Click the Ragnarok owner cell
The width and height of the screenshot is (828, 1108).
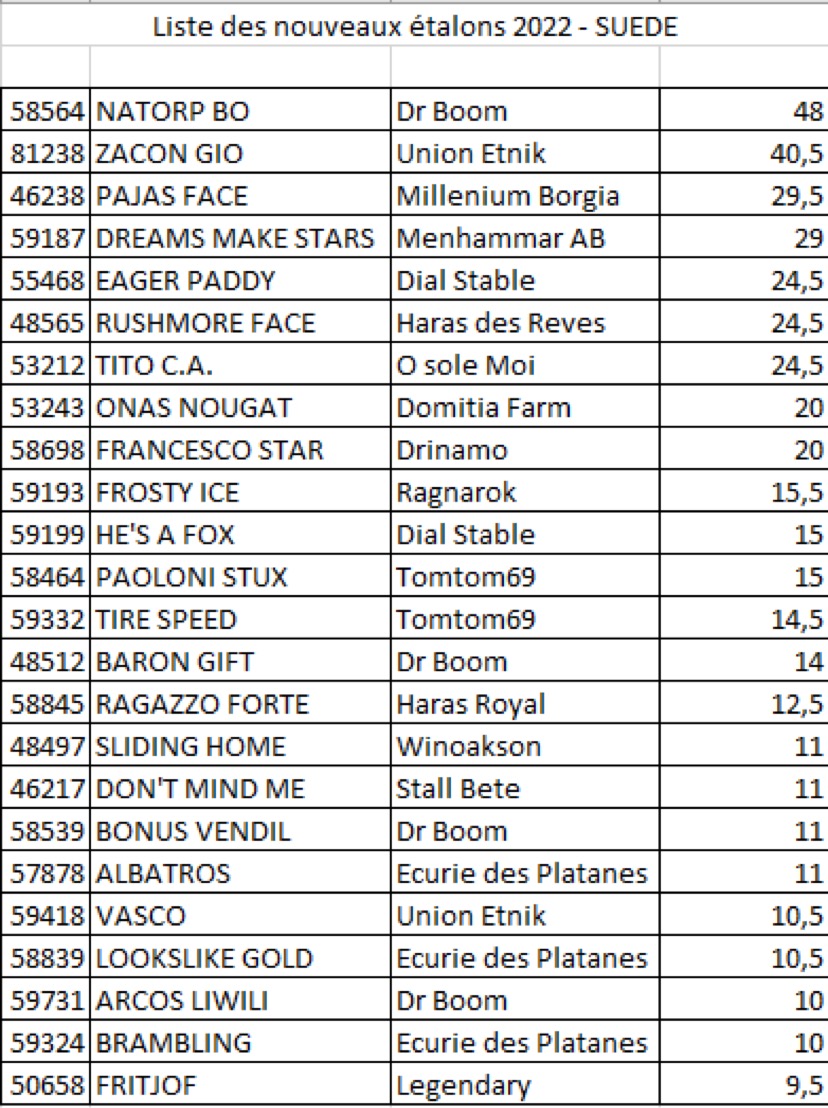tap(525, 492)
